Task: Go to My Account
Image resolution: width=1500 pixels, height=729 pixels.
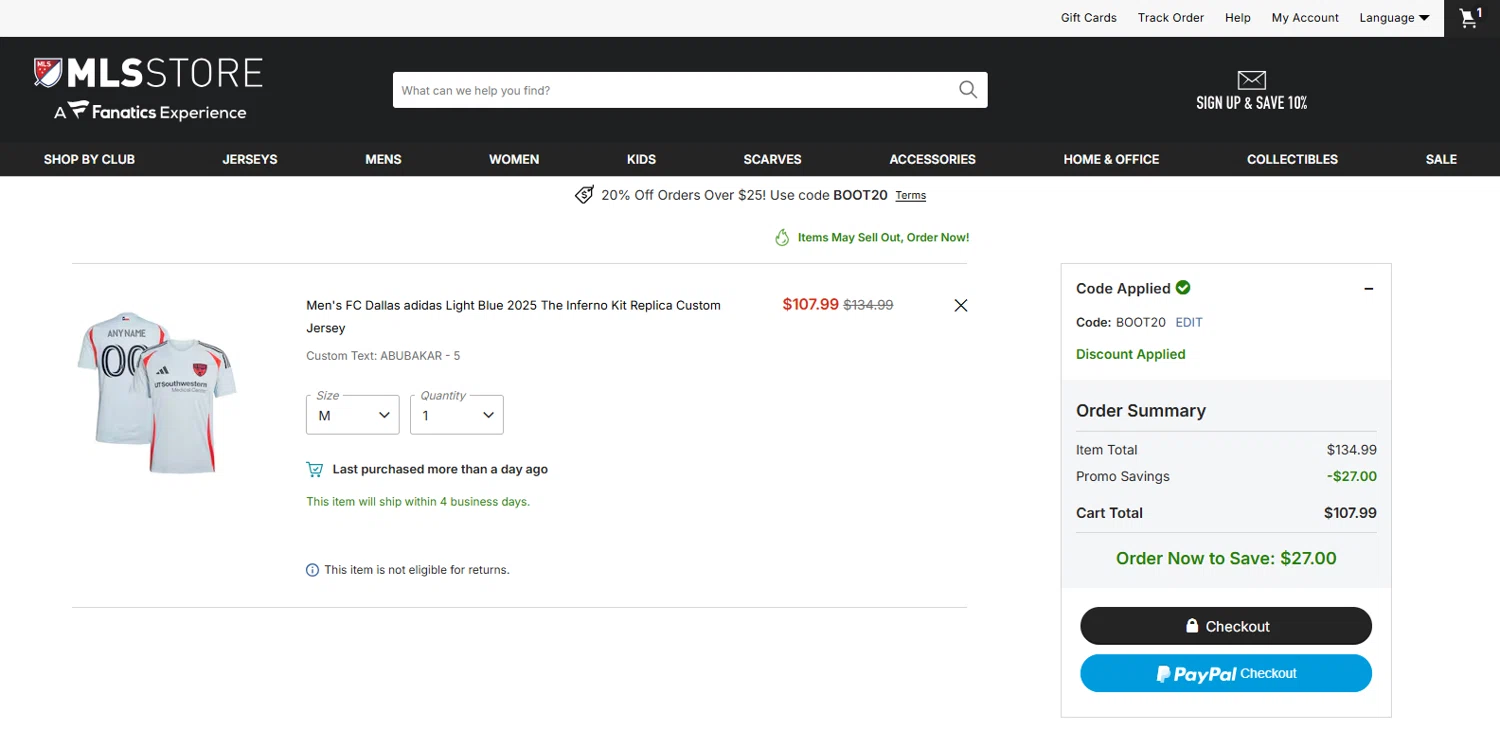Action: 1305,18
